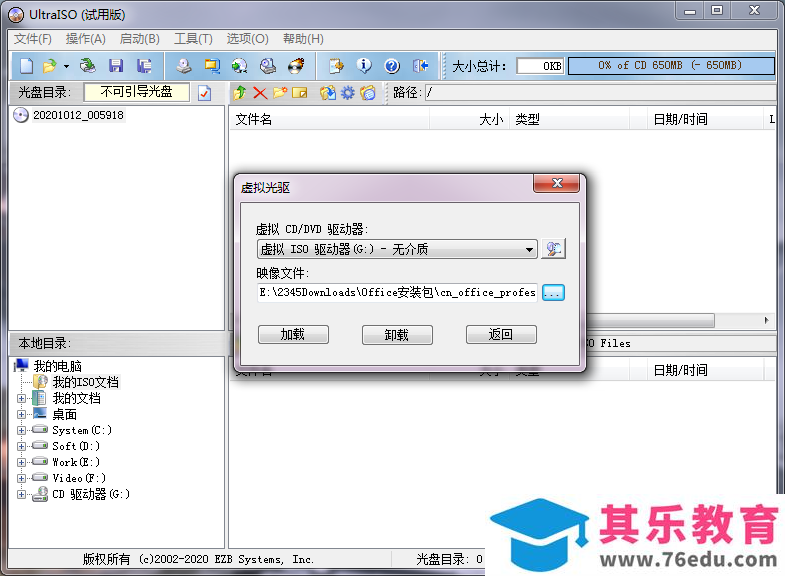Select disc tree item 20201012_005918

point(78,115)
